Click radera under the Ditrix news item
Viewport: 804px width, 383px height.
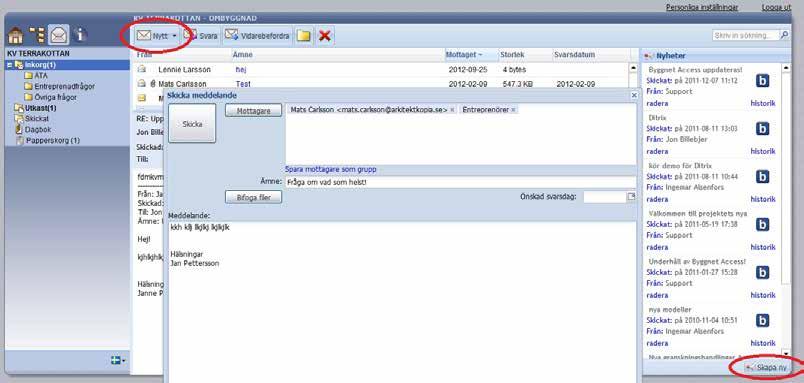tap(657, 151)
